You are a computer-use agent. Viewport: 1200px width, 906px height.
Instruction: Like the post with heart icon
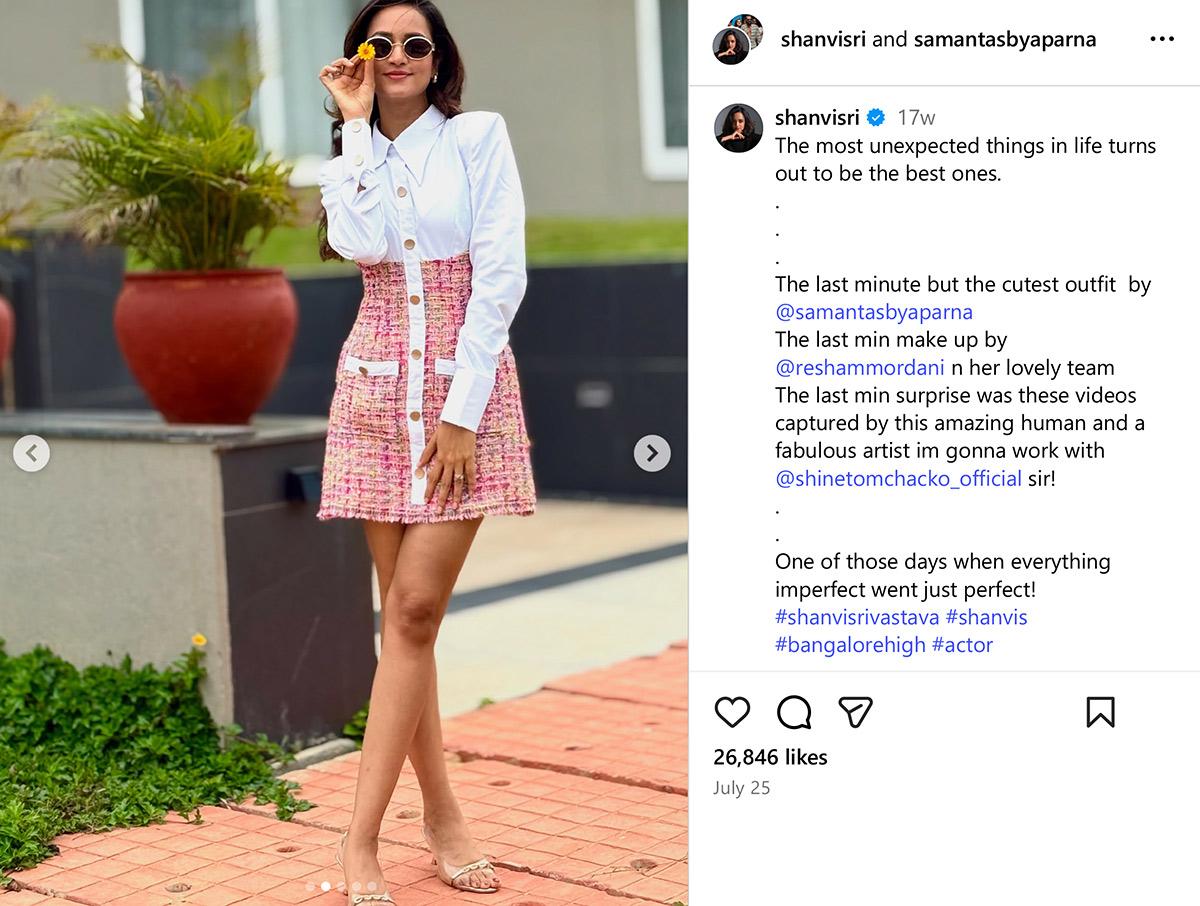point(732,712)
